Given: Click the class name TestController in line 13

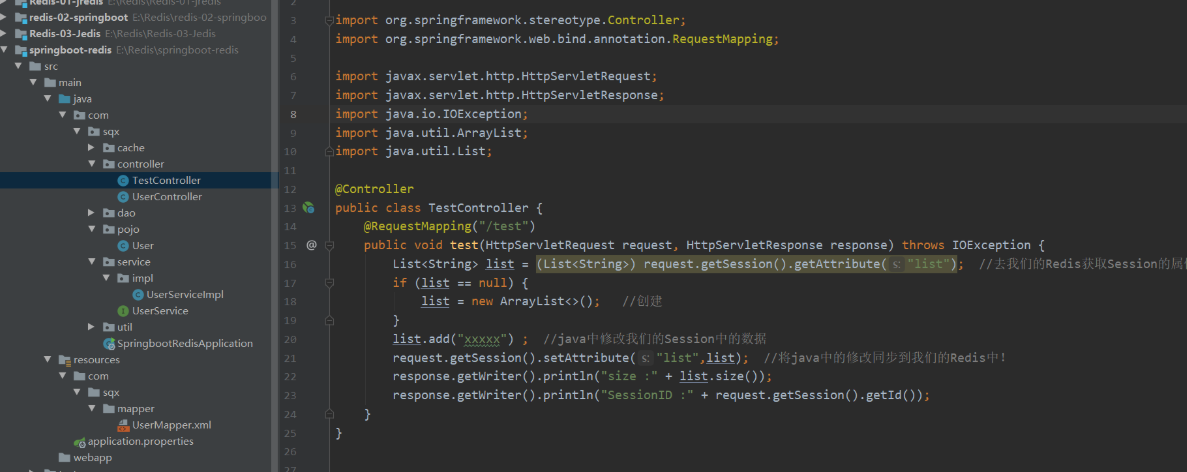Looking at the screenshot, I should click(478, 207).
